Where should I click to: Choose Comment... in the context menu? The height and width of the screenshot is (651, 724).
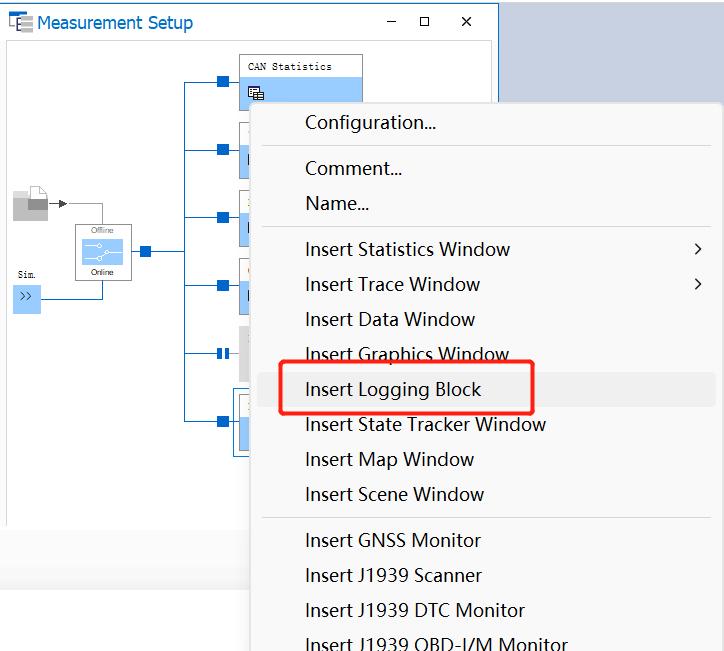pyautogui.click(x=353, y=168)
